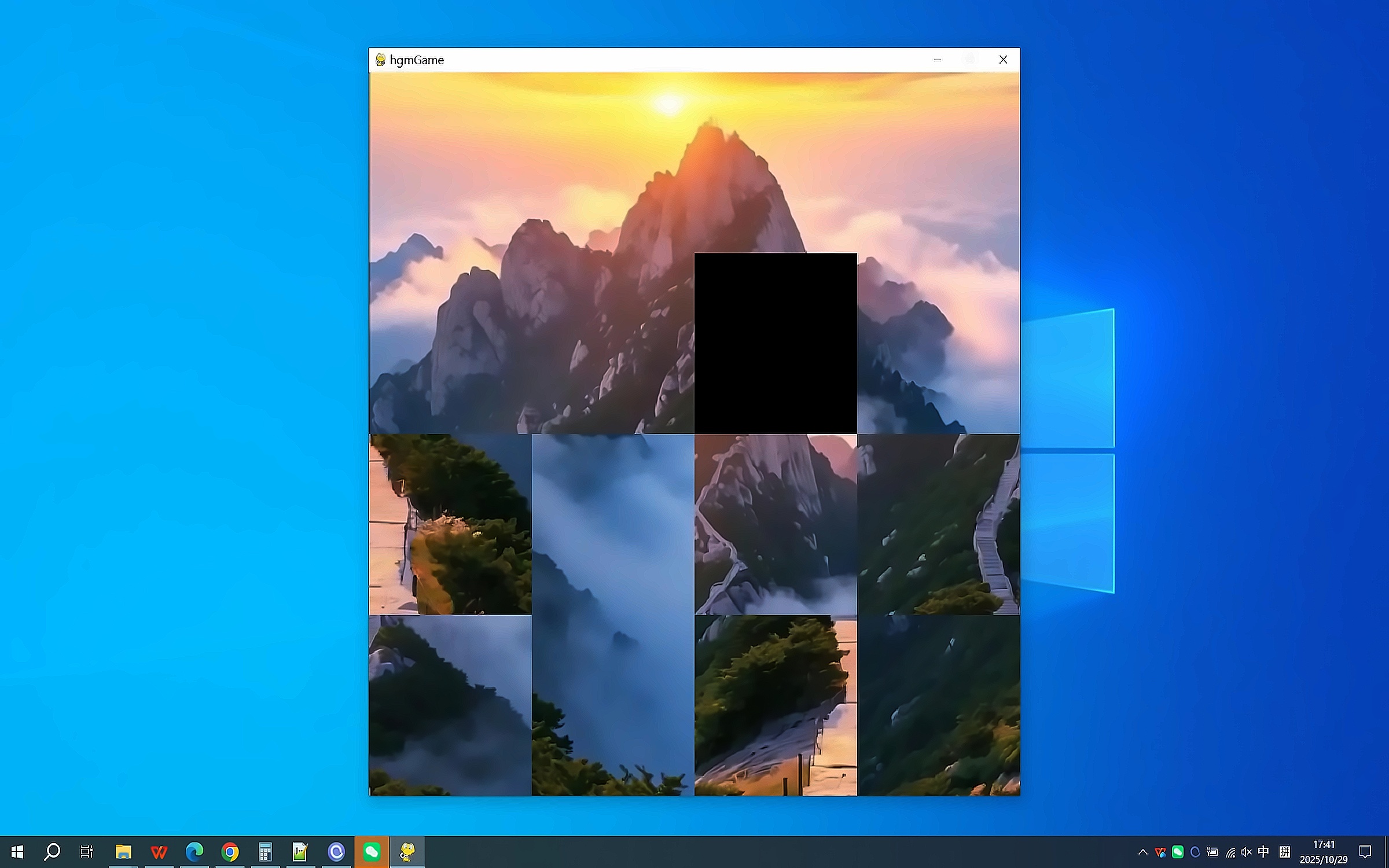Open Task View from the taskbar
1389x868 pixels.
tap(87, 852)
